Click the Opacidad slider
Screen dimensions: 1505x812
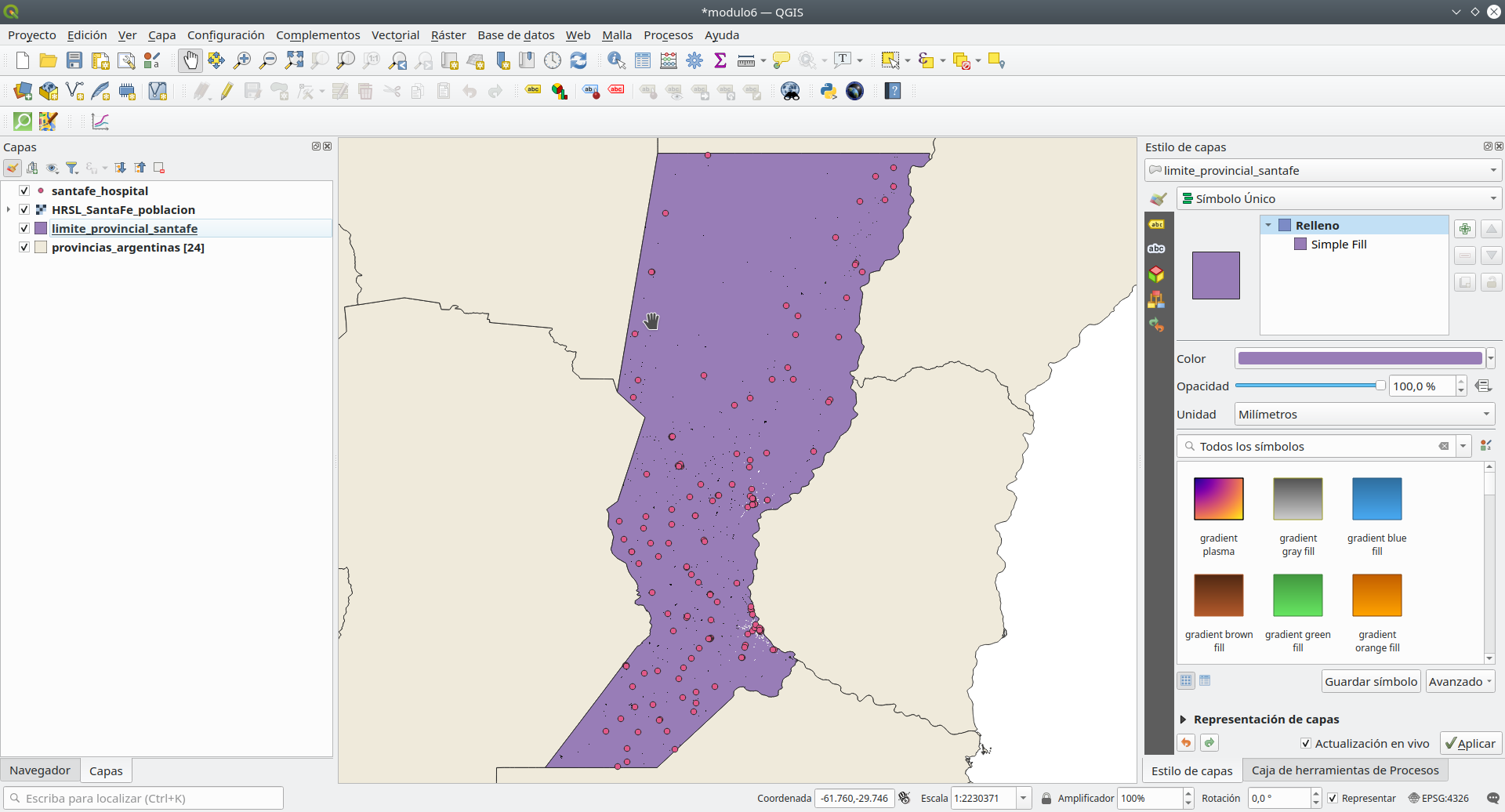1311,386
